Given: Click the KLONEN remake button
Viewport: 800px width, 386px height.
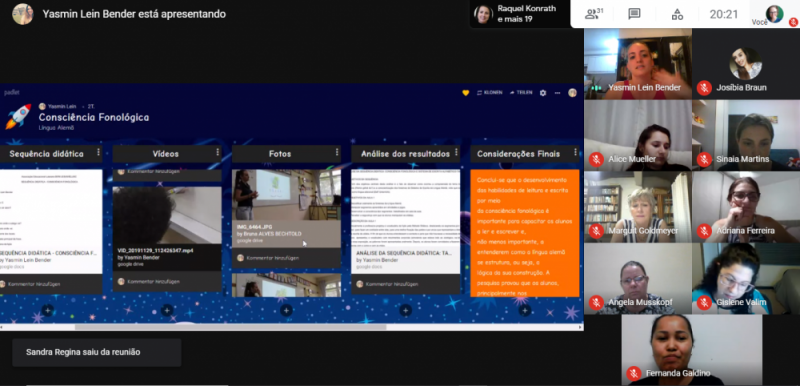Looking at the screenshot, I should 490,93.
